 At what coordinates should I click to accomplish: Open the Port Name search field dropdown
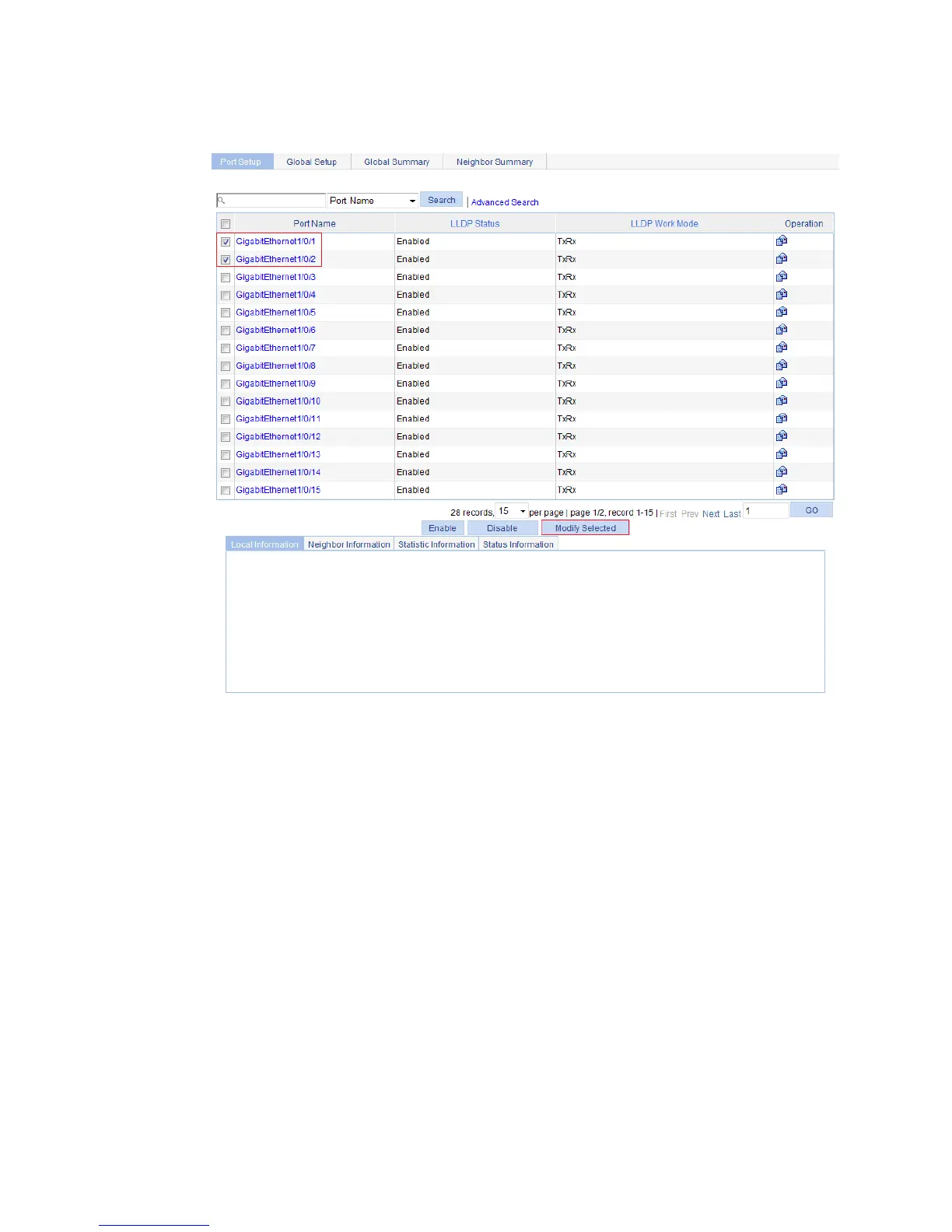(373, 201)
